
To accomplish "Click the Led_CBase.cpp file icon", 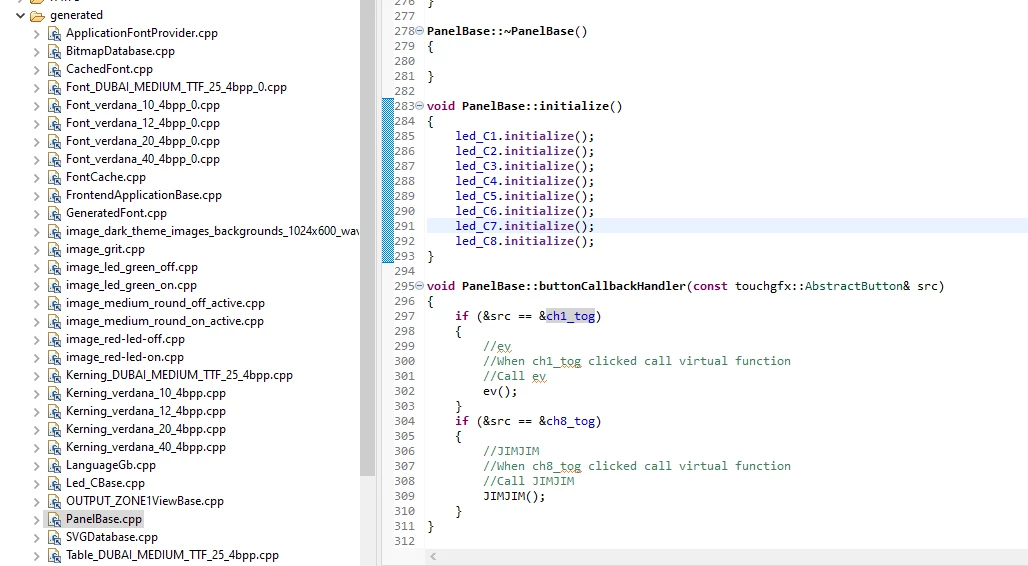I will click(x=54, y=484).
